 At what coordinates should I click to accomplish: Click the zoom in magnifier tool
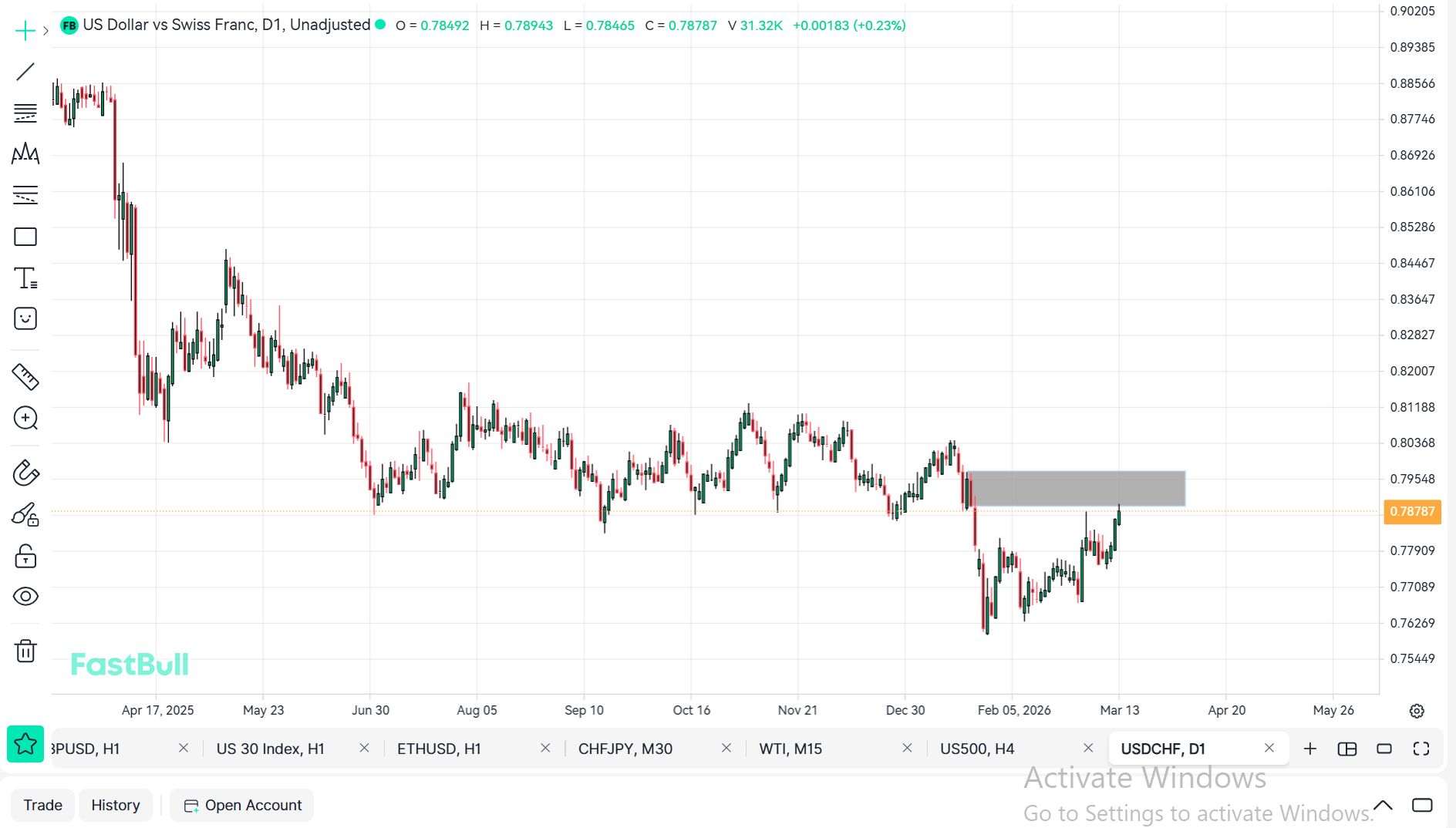click(25, 418)
